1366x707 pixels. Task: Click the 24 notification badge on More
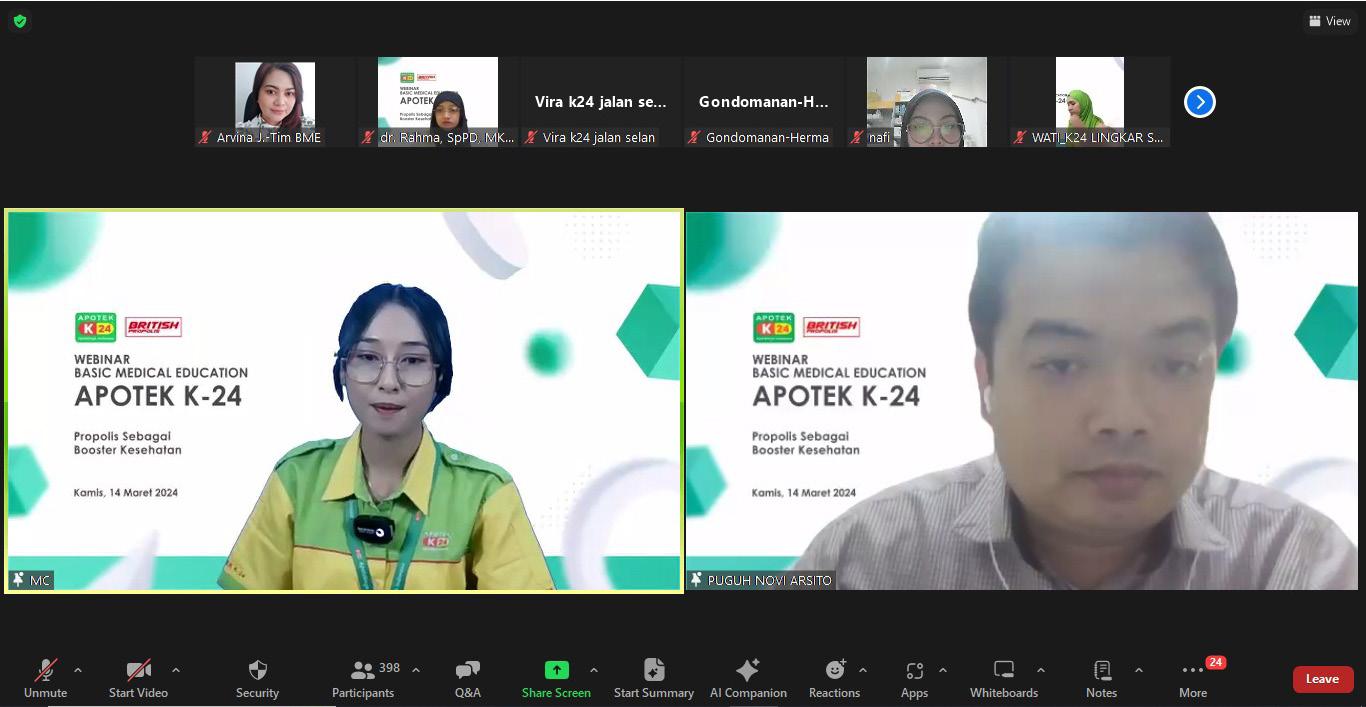point(1215,662)
